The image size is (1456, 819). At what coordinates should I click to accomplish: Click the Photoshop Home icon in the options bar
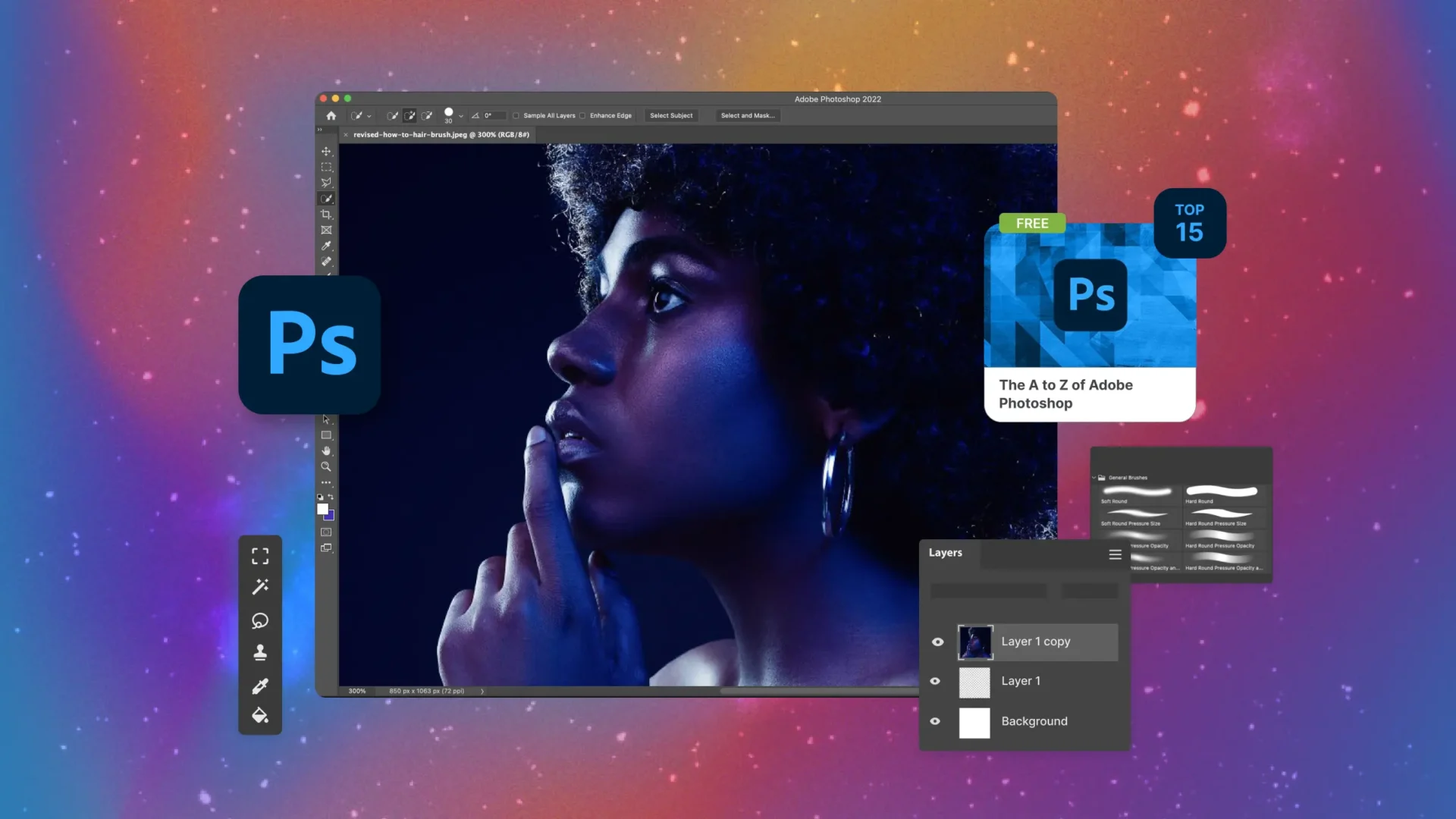(331, 115)
